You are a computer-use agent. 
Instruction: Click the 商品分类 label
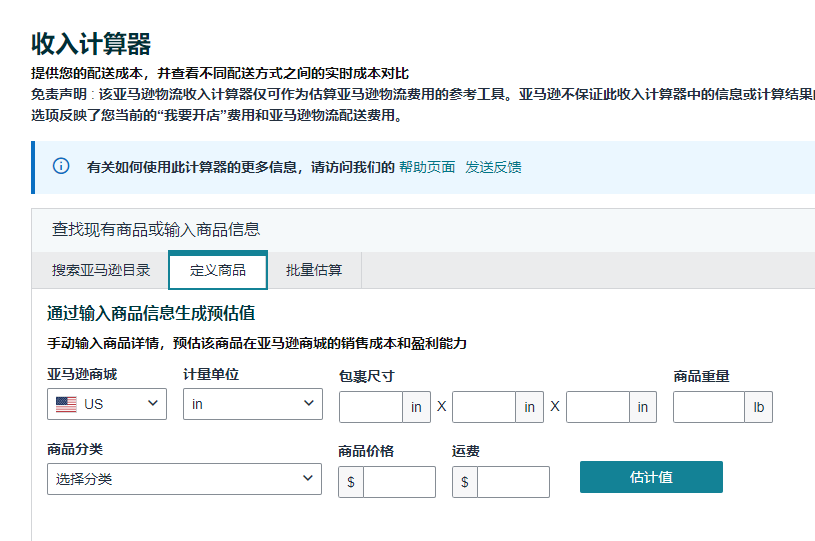[75, 449]
